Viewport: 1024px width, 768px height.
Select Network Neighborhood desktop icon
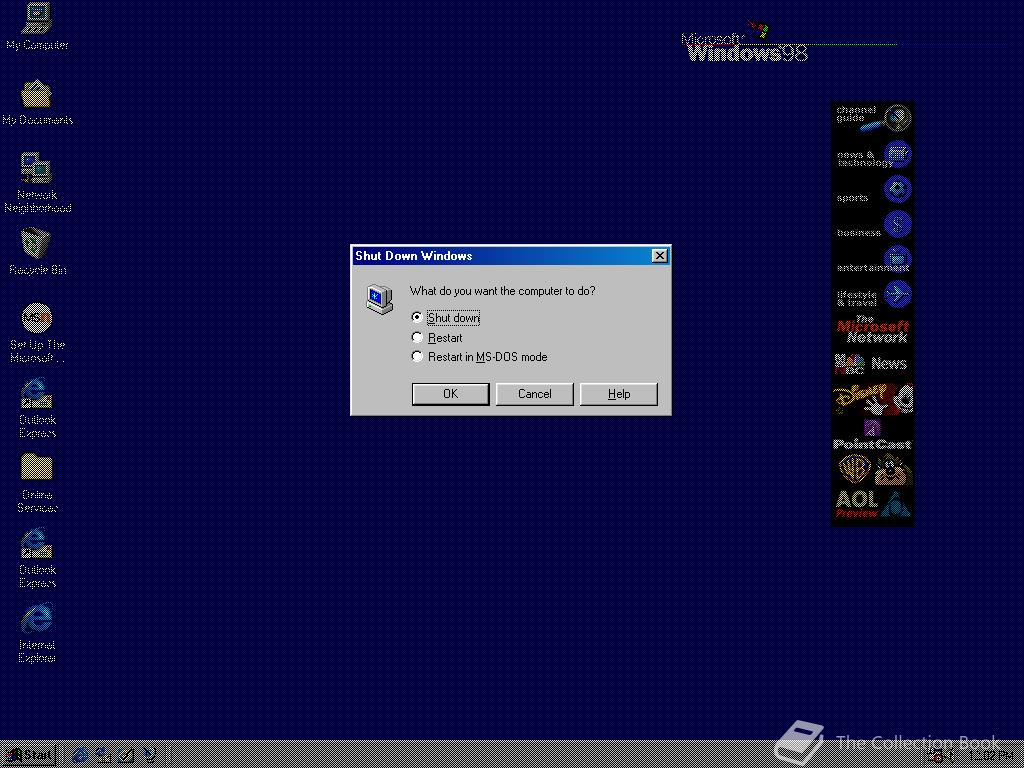[x=37, y=183]
